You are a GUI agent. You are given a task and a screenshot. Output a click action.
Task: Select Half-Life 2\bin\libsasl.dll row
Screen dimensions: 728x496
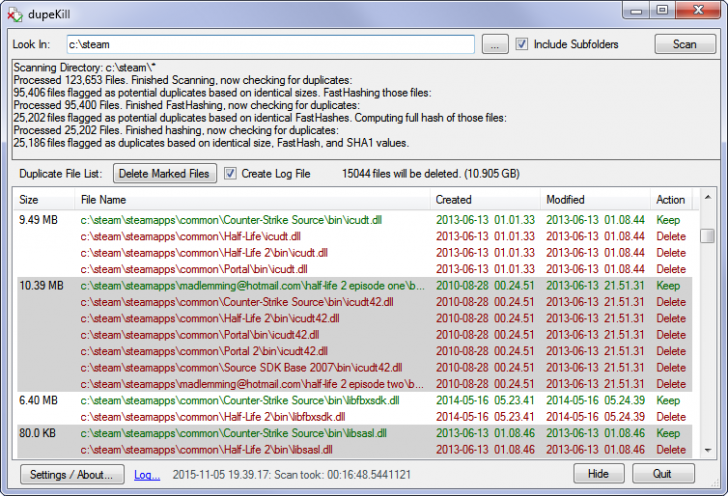355,450
